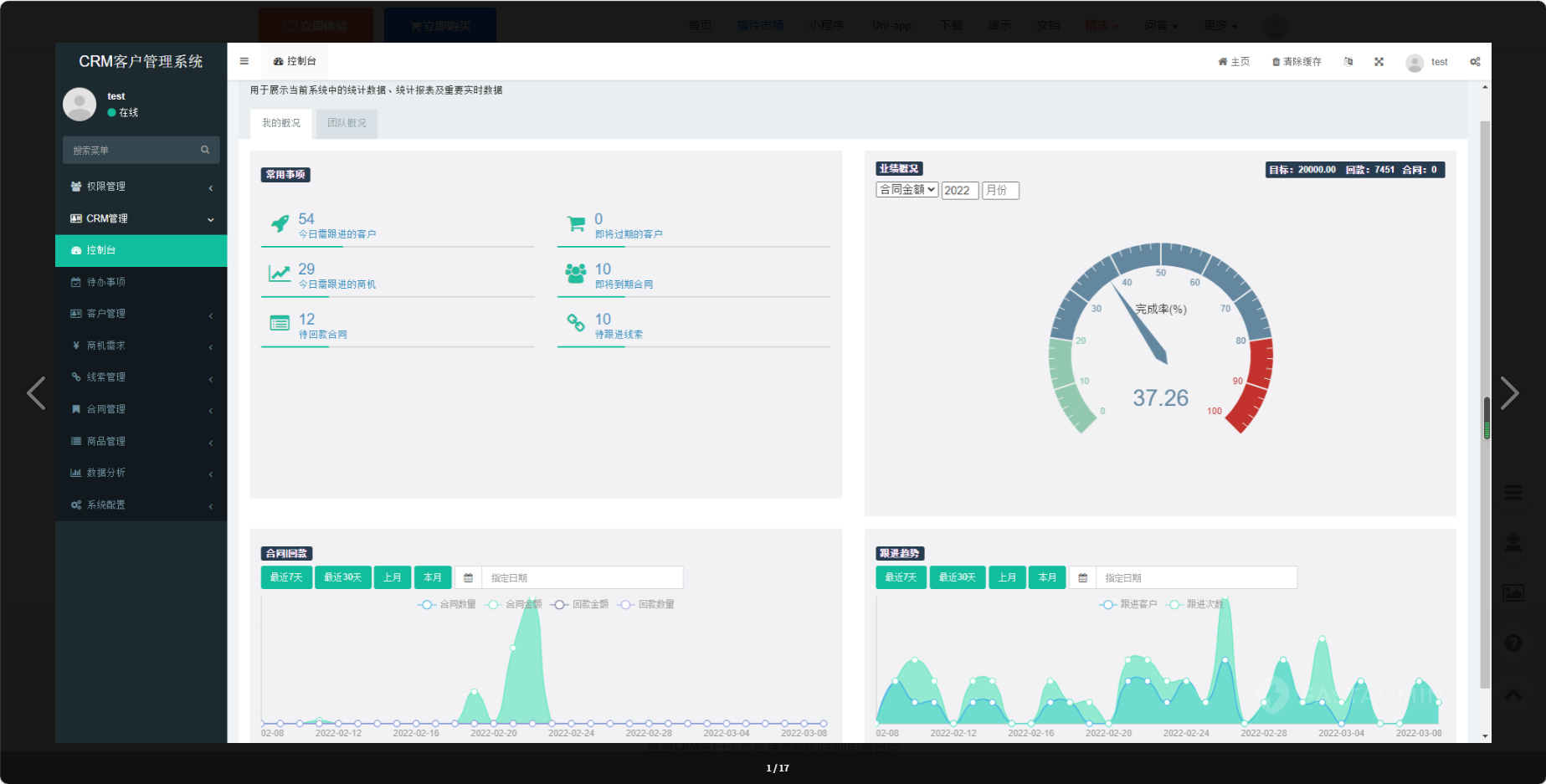Open settings gears icon at top right
Image resolution: width=1546 pixels, height=784 pixels.
(x=1475, y=62)
